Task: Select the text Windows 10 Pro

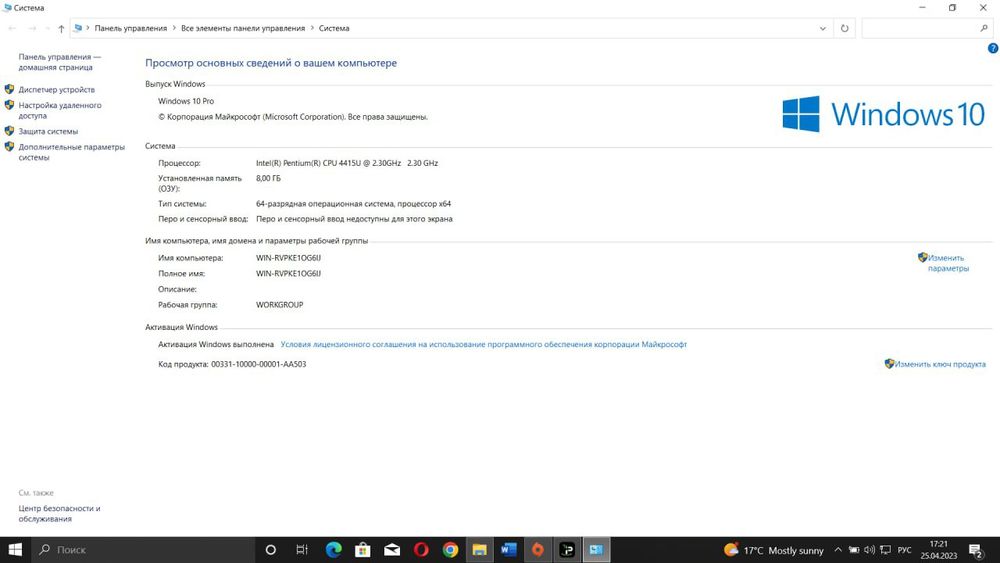Action: tap(186, 101)
